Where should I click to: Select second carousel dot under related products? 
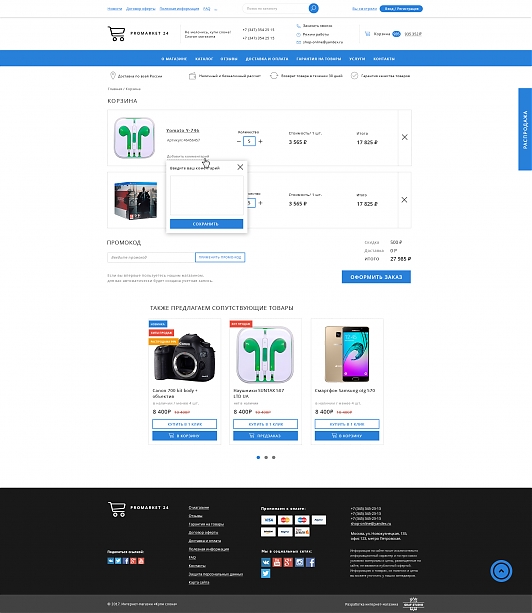coord(266,457)
